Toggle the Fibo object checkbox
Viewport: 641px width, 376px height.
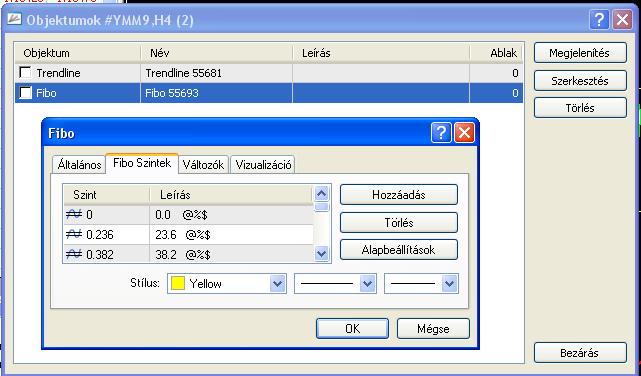pos(25,93)
